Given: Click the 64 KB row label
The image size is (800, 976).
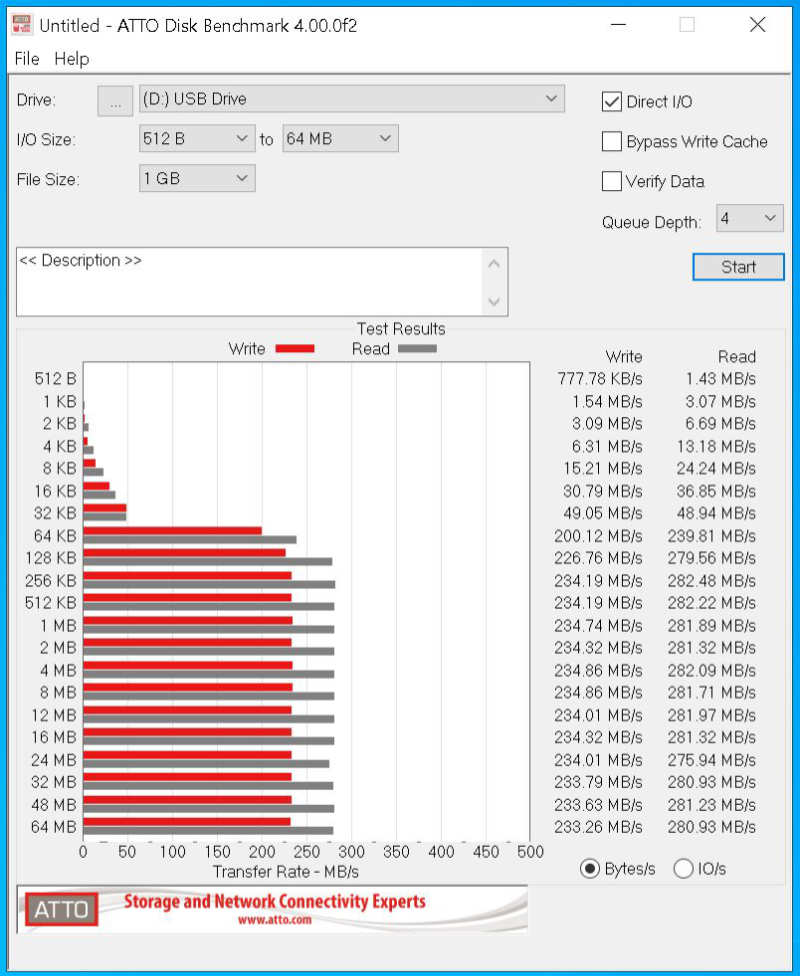Looking at the screenshot, I should (x=55, y=536).
